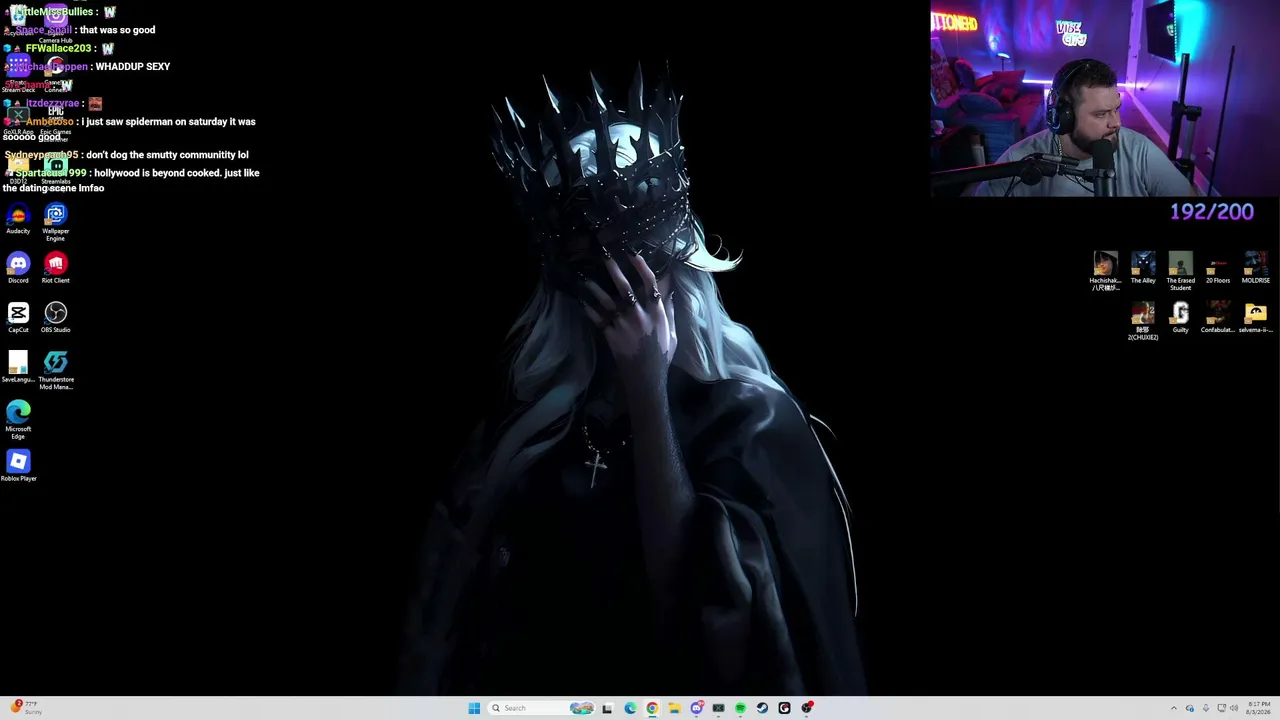The image size is (1280, 720).
Task: Open the 2(CHUXIE2) desktop folder
Action: point(1143,320)
